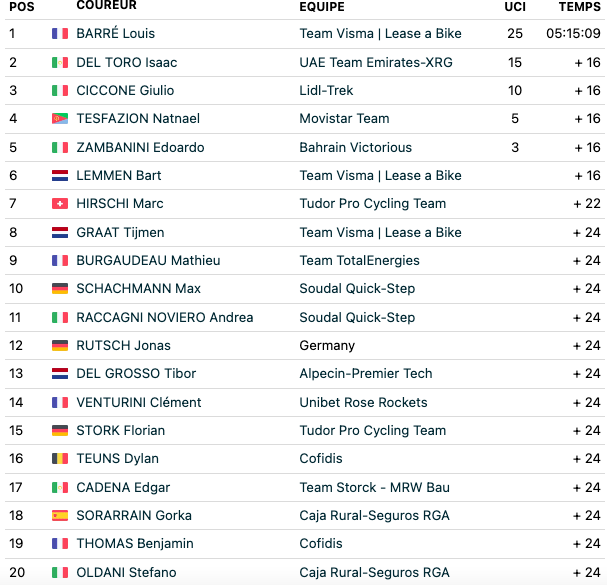Screen dimensions: 607x585
Task: Open Team Storck - MRW Bau link
Action: click(x=374, y=487)
